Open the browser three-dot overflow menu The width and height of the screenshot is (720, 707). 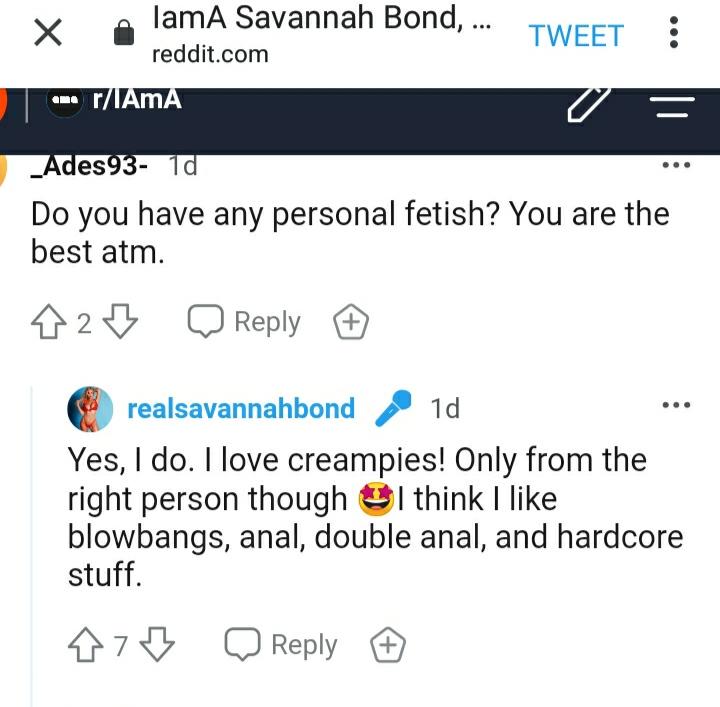point(674,34)
